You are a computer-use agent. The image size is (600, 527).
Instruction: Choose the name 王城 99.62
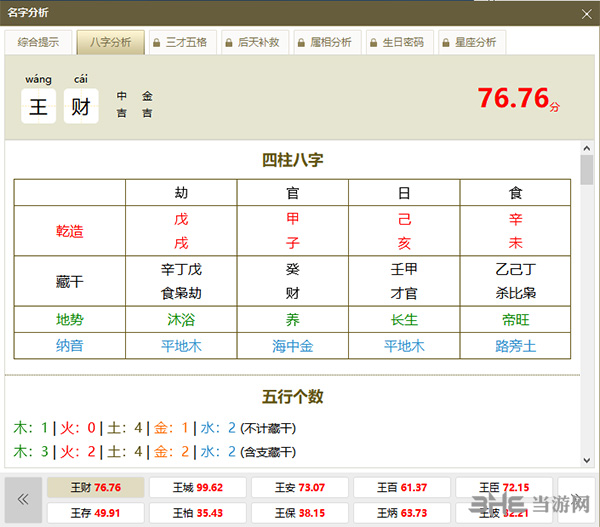197,488
